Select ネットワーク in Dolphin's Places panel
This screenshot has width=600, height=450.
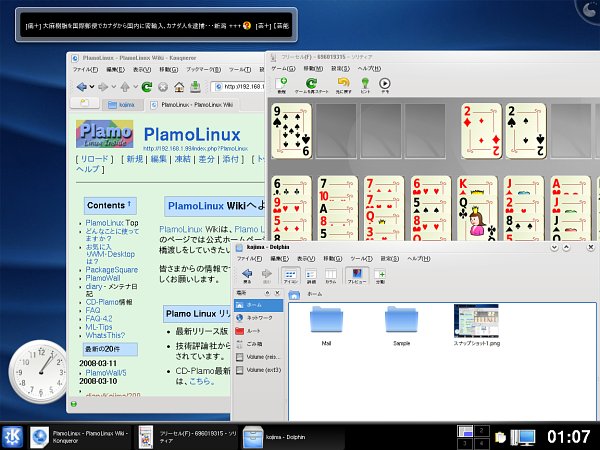259,318
